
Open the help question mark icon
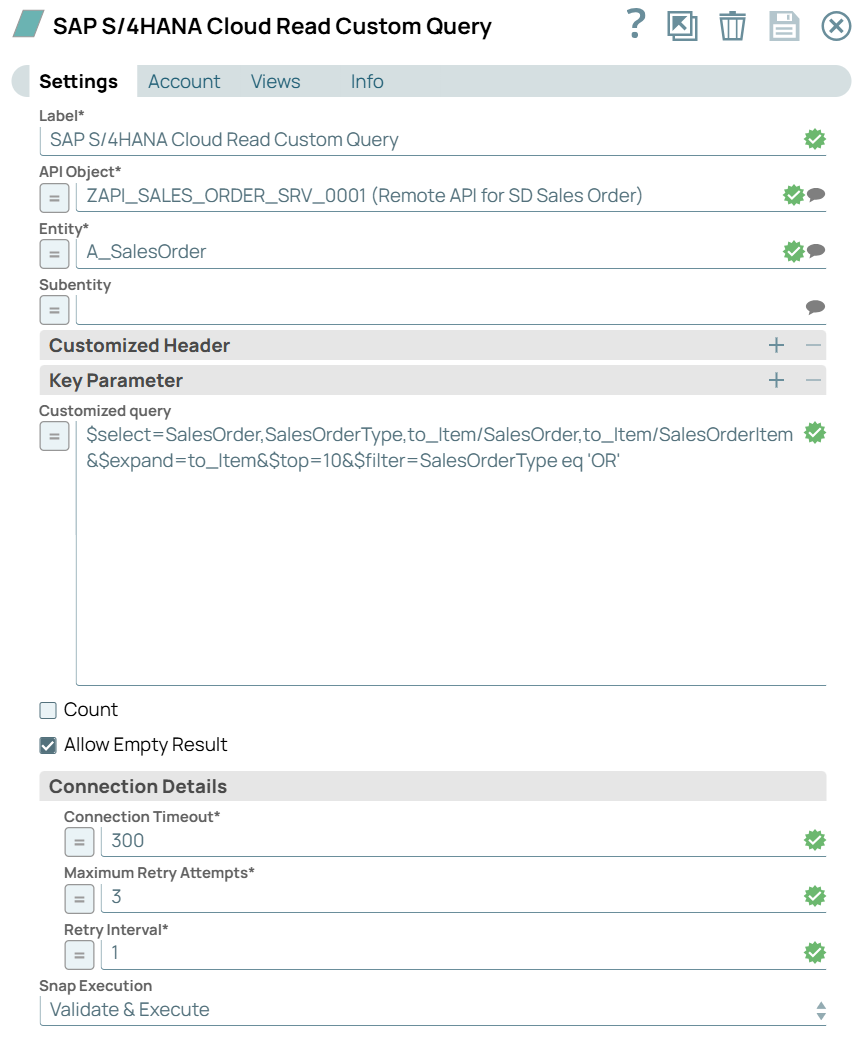pyautogui.click(x=635, y=24)
